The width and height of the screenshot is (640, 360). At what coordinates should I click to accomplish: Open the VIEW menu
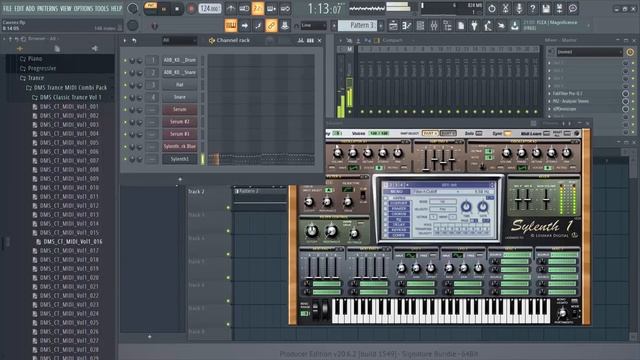coord(65,8)
